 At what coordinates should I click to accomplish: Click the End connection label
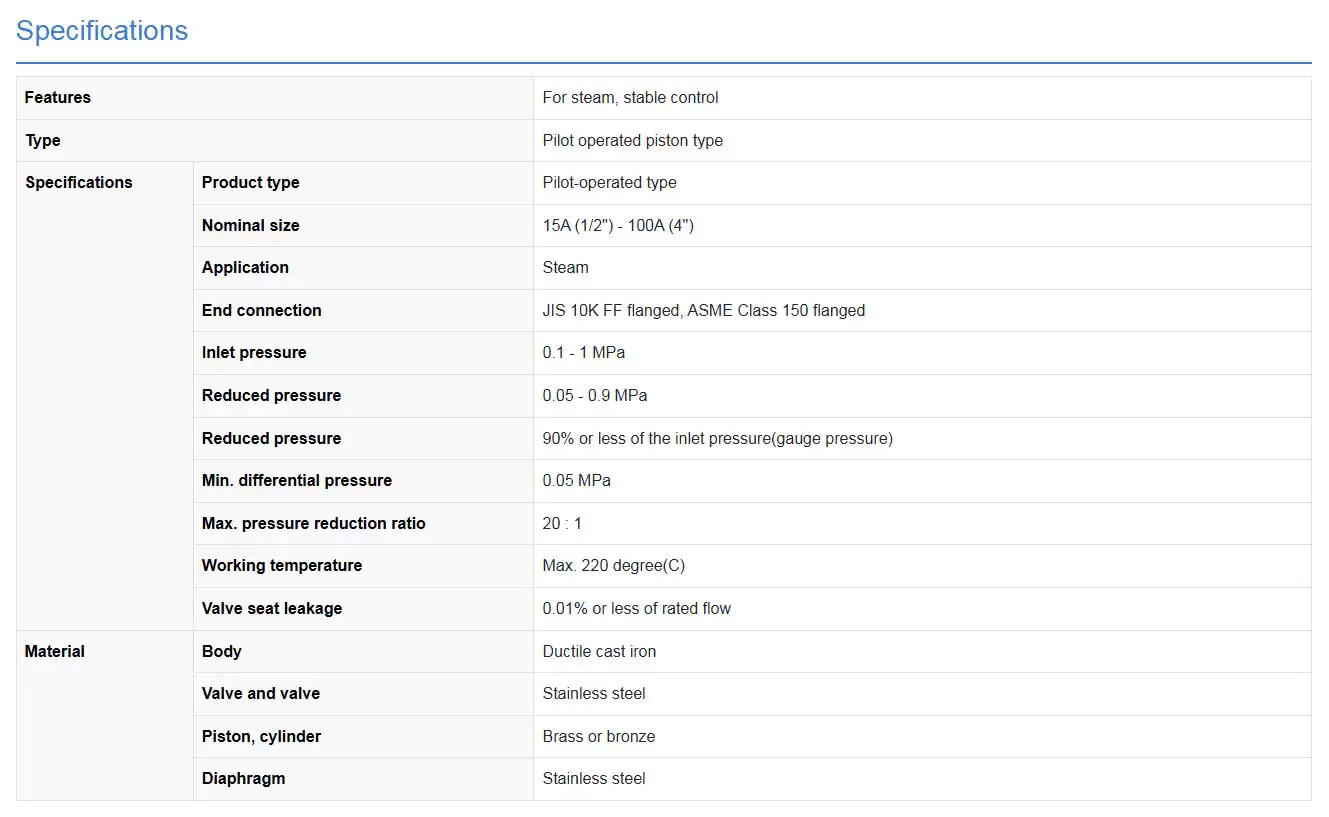[261, 310]
